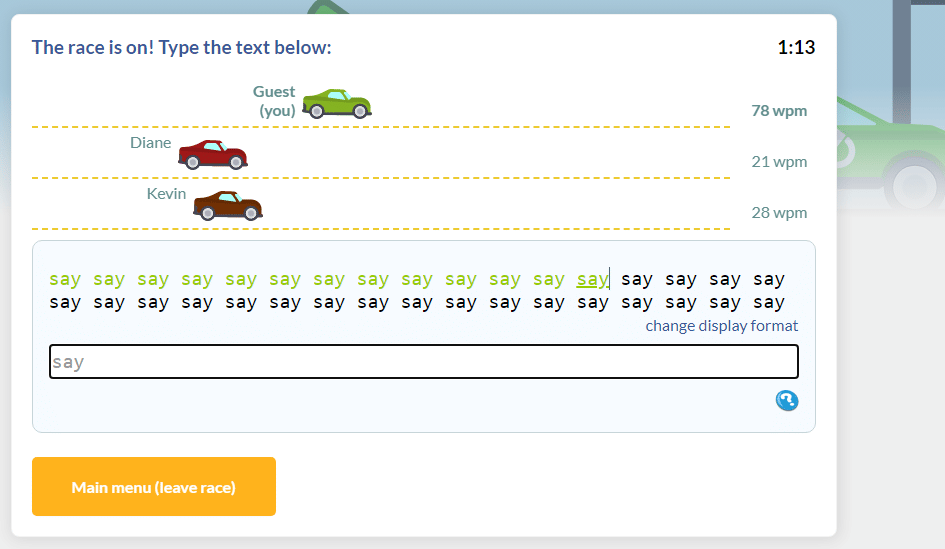Click Guest's green race car
This screenshot has height=549, width=945.
point(337,103)
